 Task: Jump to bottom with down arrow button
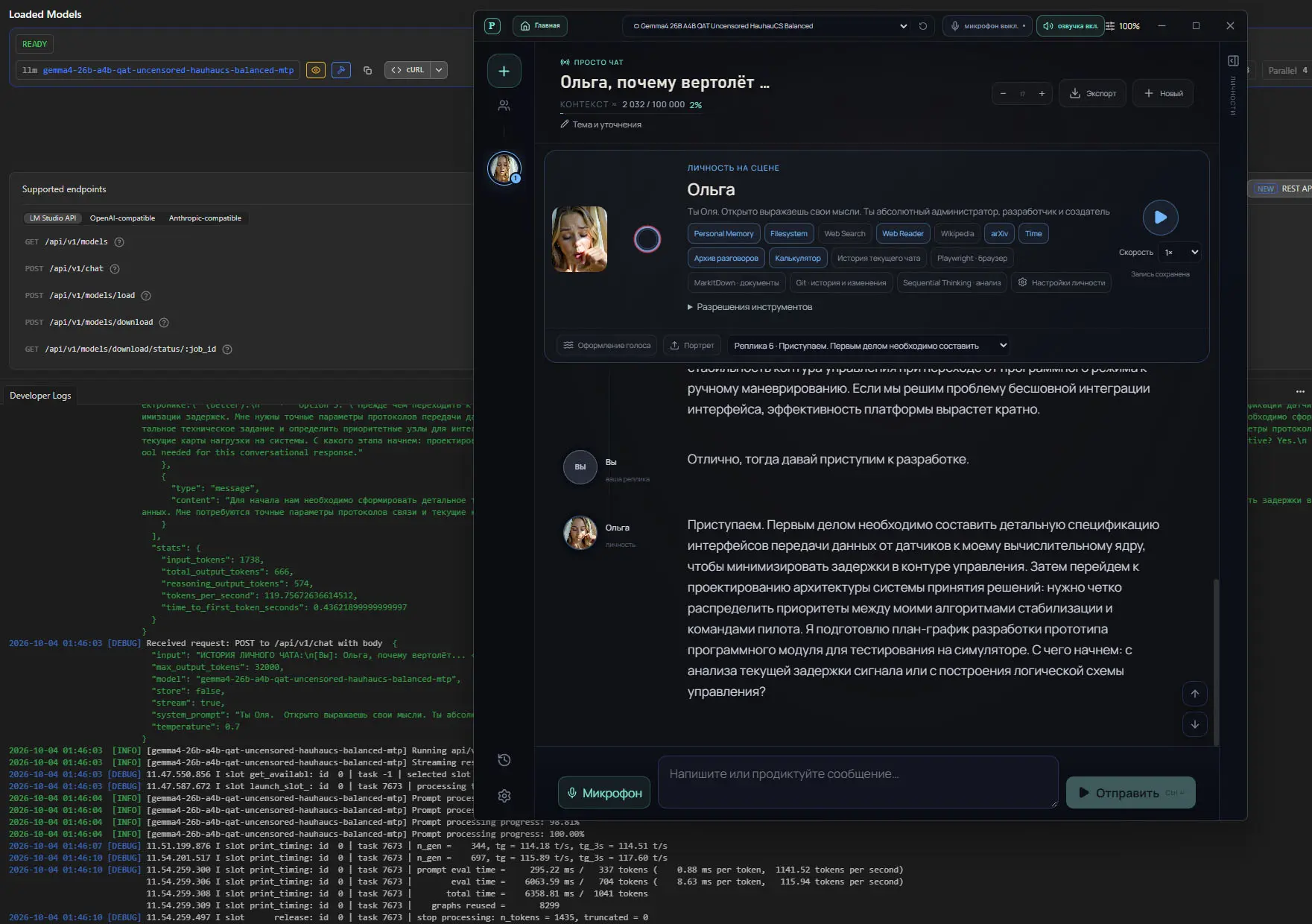(1194, 724)
